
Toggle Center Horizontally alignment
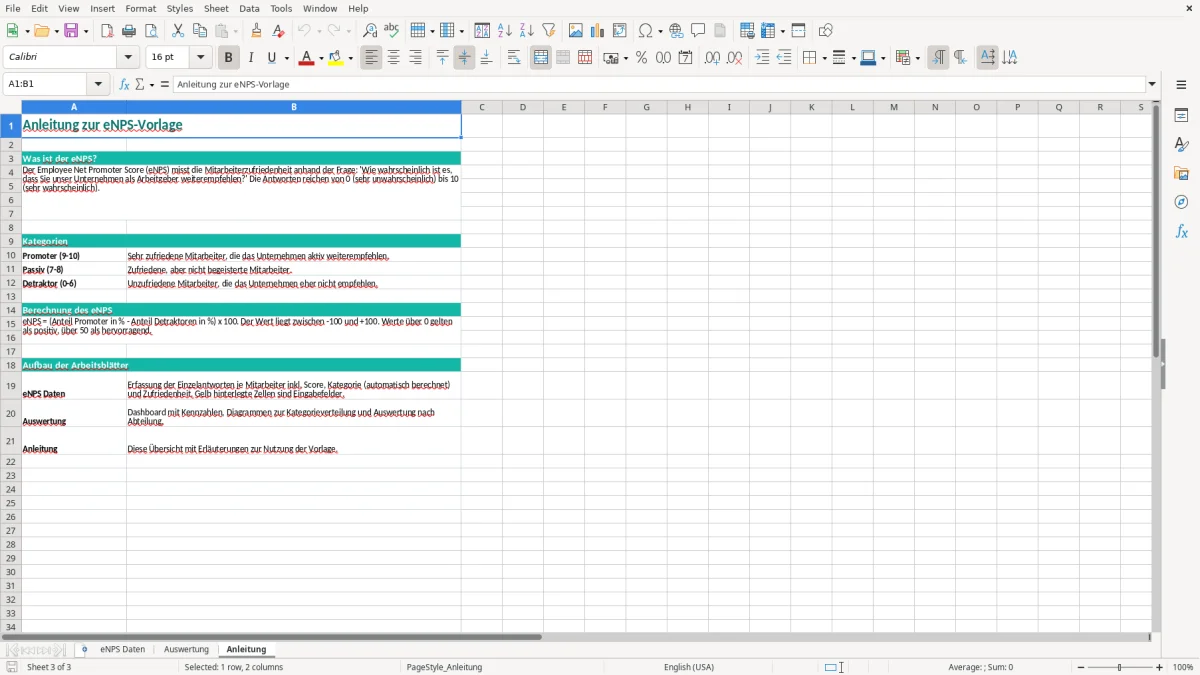(x=393, y=58)
